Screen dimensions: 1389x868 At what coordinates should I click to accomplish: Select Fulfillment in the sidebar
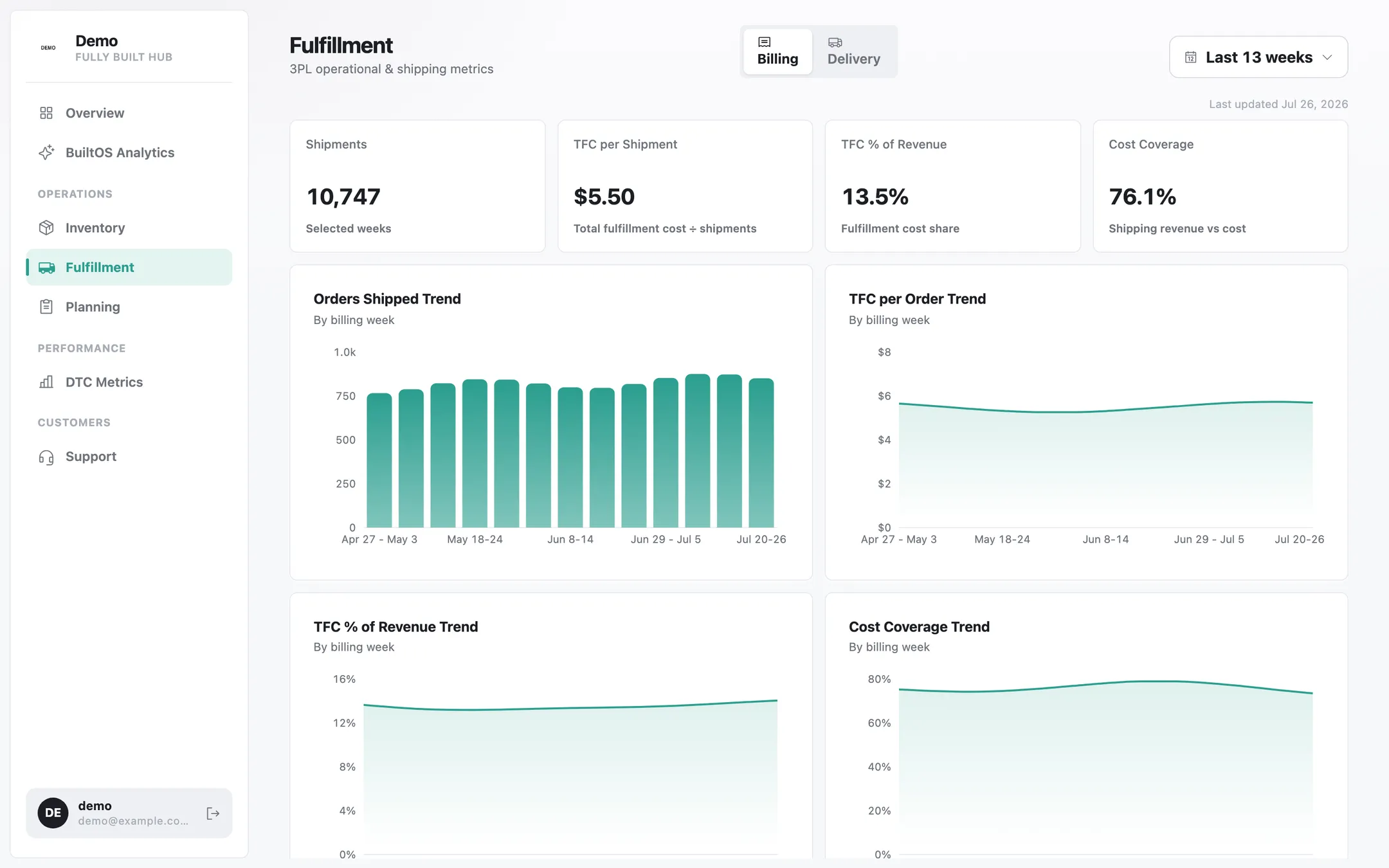pos(129,267)
